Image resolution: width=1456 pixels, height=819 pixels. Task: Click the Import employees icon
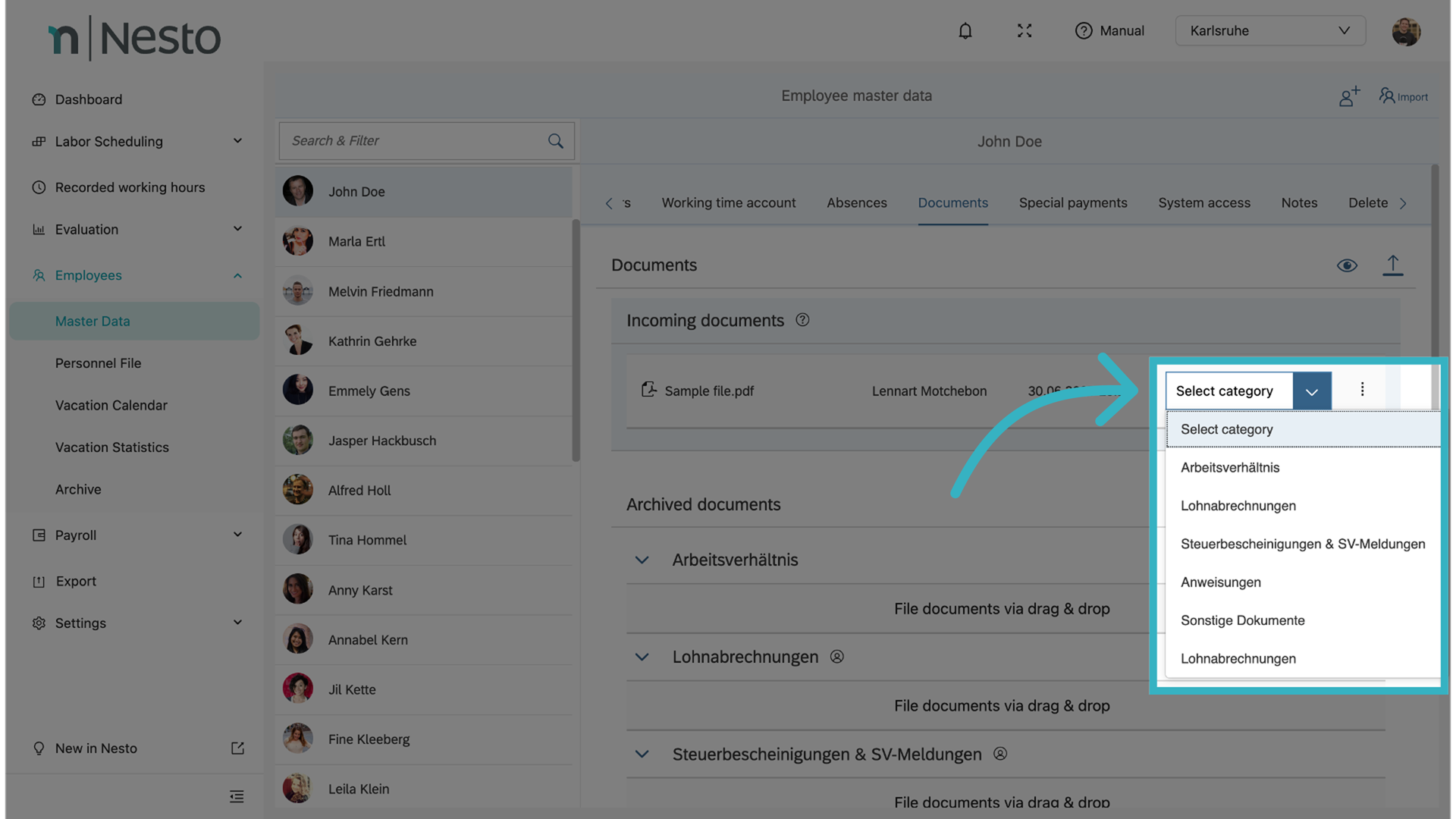tap(1403, 96)
